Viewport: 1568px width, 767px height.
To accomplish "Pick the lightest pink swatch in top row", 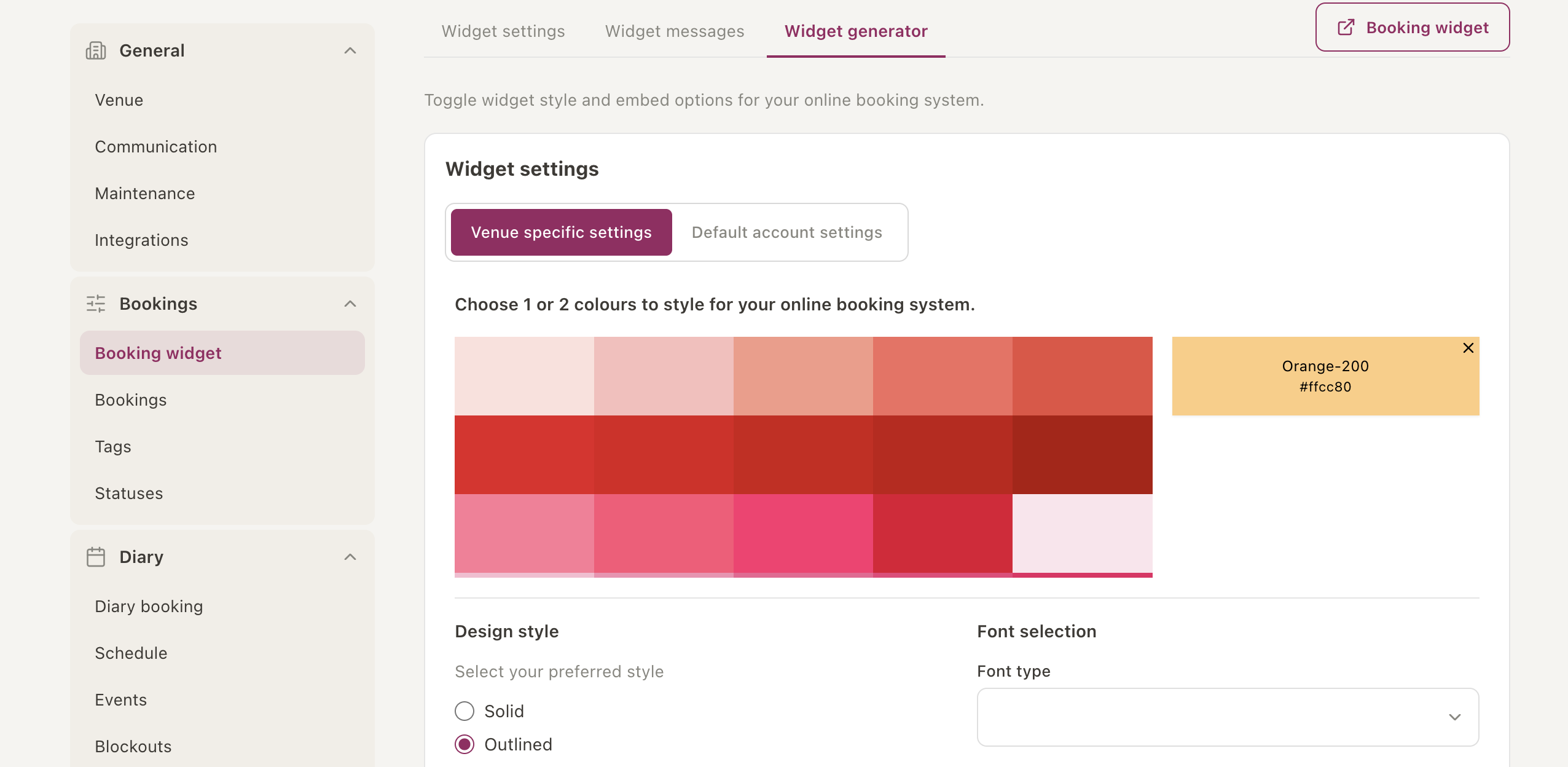I will [x=524, y=376].
